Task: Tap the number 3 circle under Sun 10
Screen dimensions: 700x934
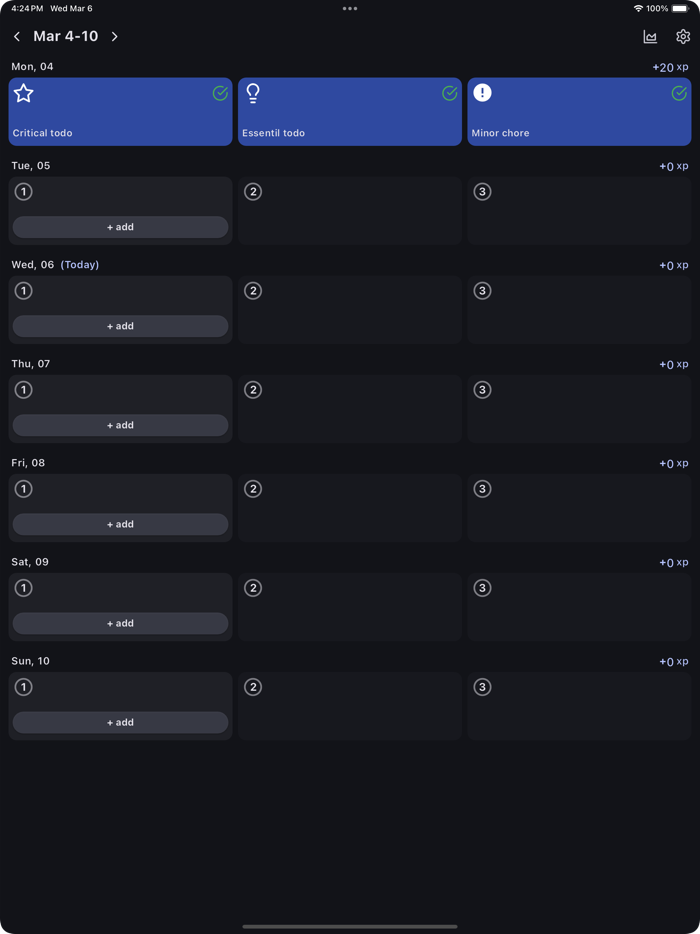Action: tap(482, 687)
